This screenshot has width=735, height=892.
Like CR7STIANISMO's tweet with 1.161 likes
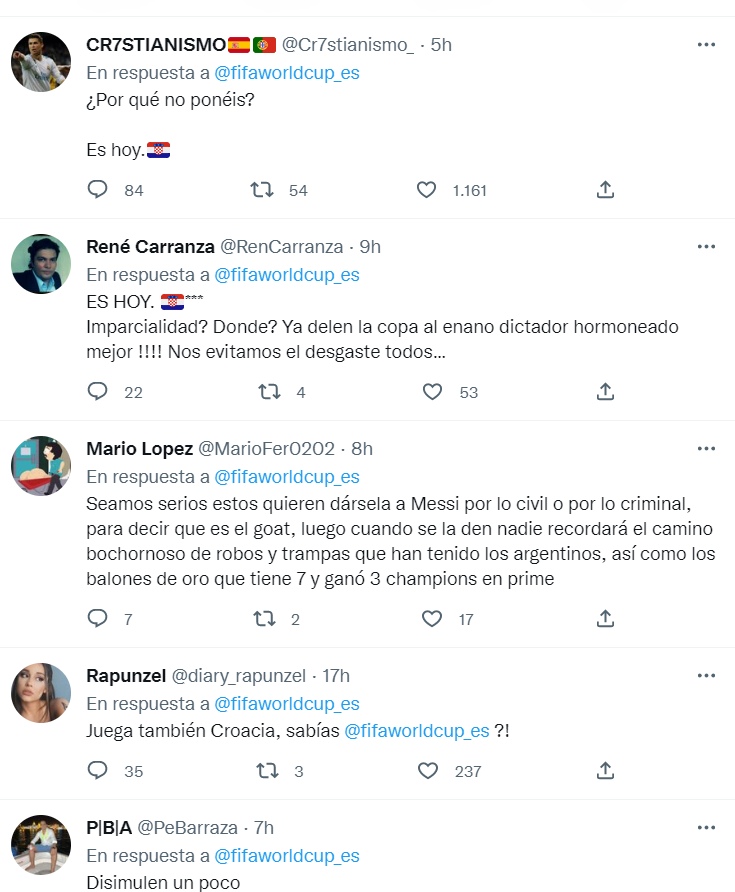(427, 189)
